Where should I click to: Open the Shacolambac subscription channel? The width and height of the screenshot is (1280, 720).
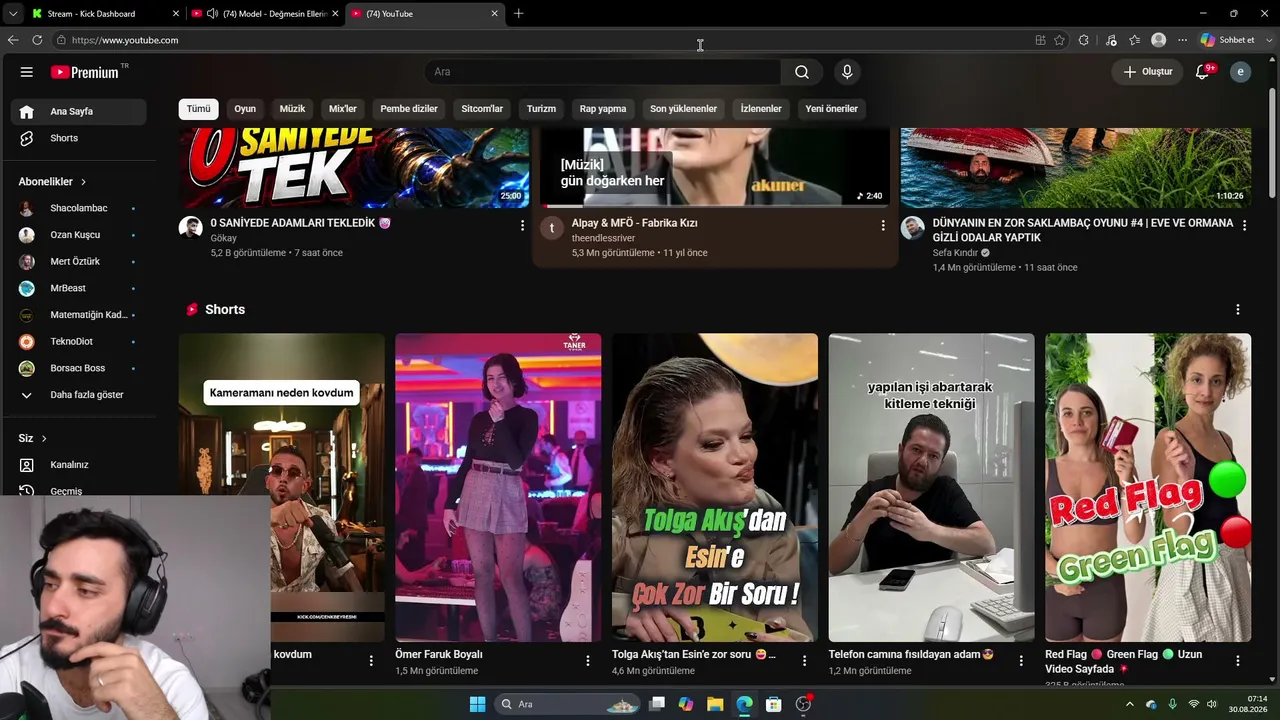point(78,208)
